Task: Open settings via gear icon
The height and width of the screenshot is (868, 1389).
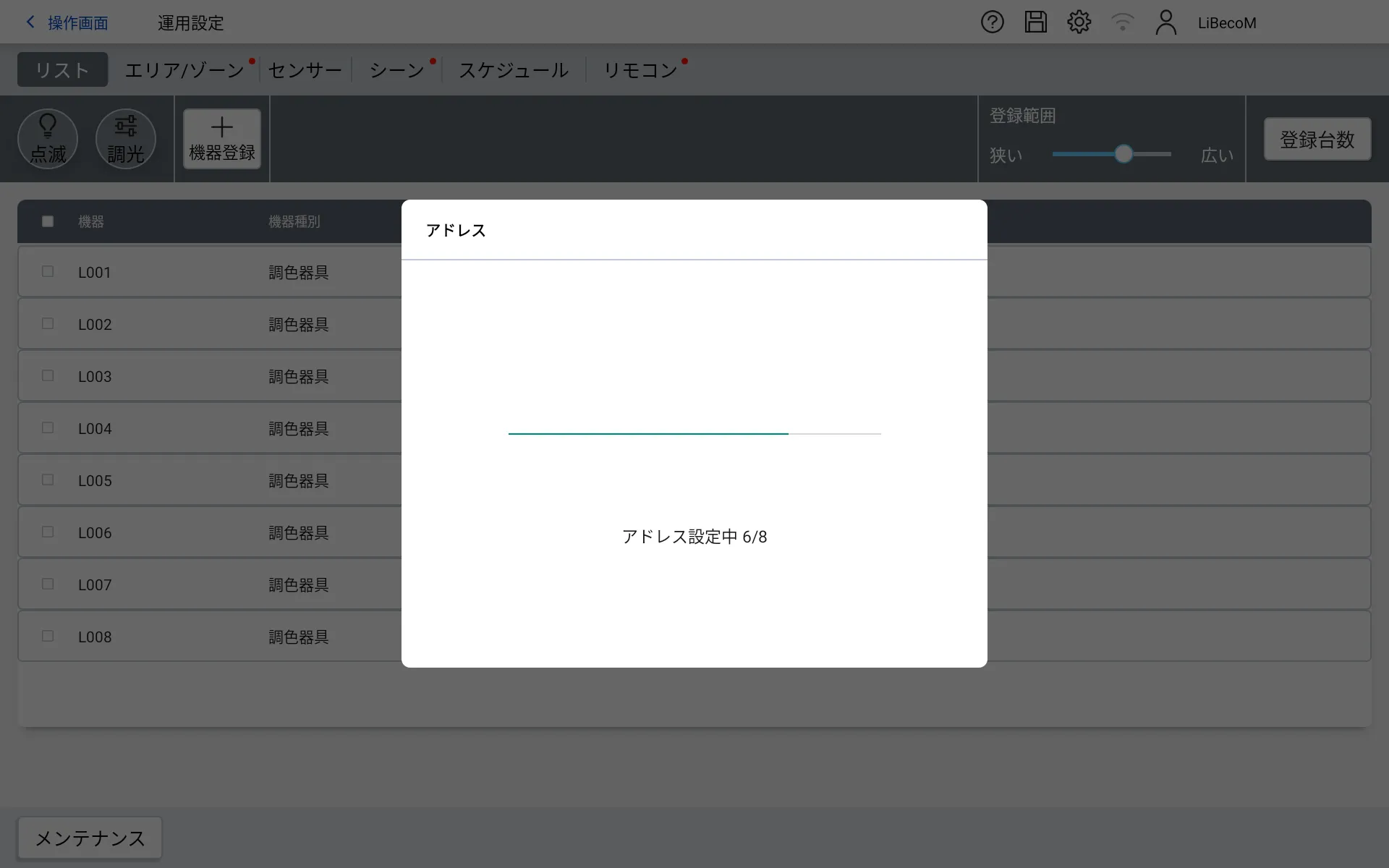Action: [x=1079, y=22]
